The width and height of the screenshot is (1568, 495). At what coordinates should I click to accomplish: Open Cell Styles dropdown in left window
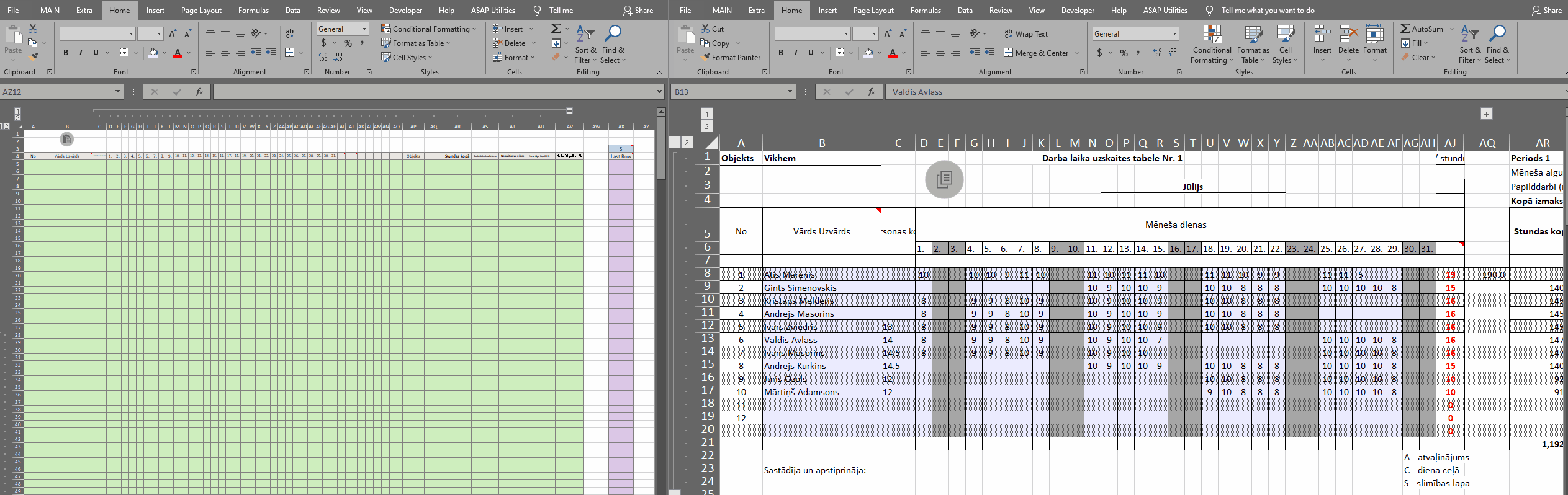(407, 57)
